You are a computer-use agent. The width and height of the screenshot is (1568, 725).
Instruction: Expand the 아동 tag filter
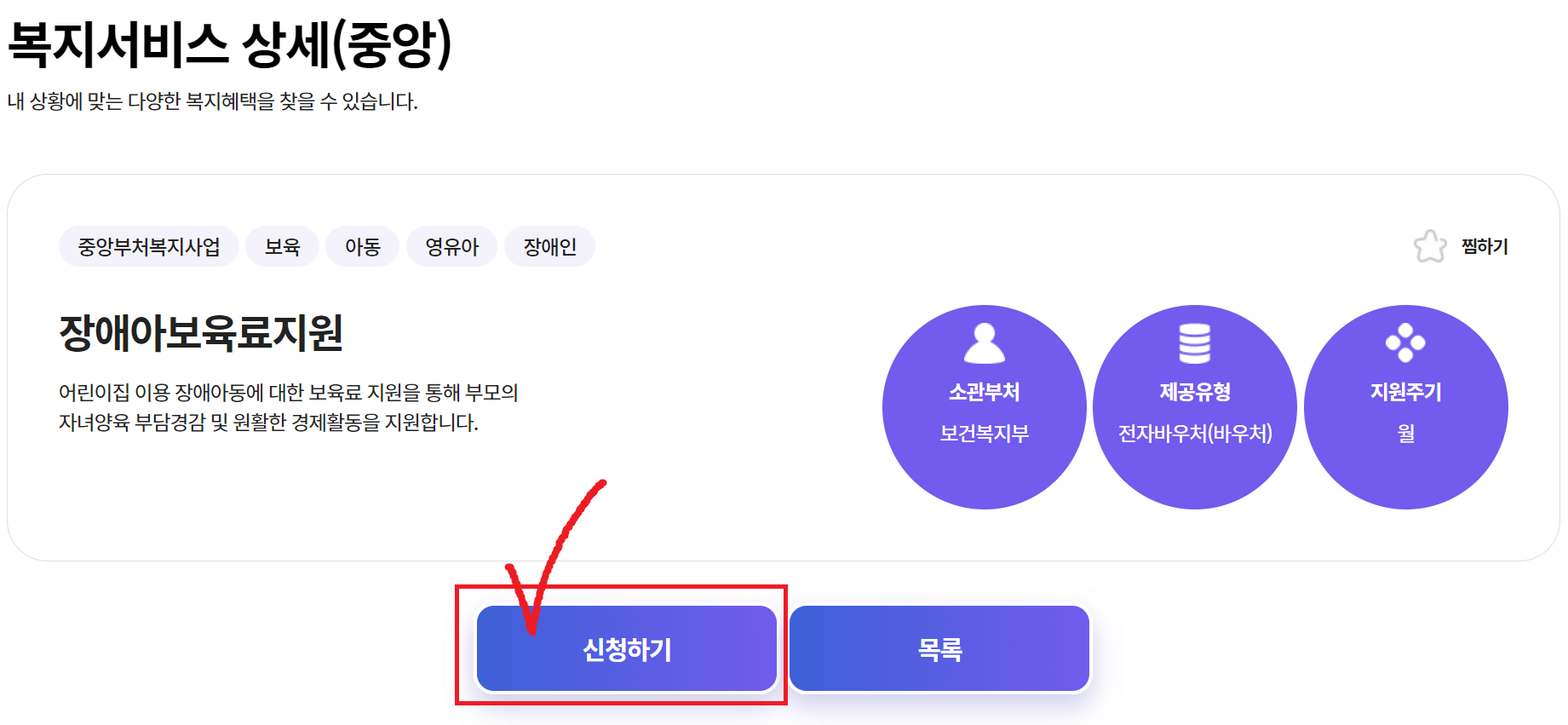pos(362,246)
